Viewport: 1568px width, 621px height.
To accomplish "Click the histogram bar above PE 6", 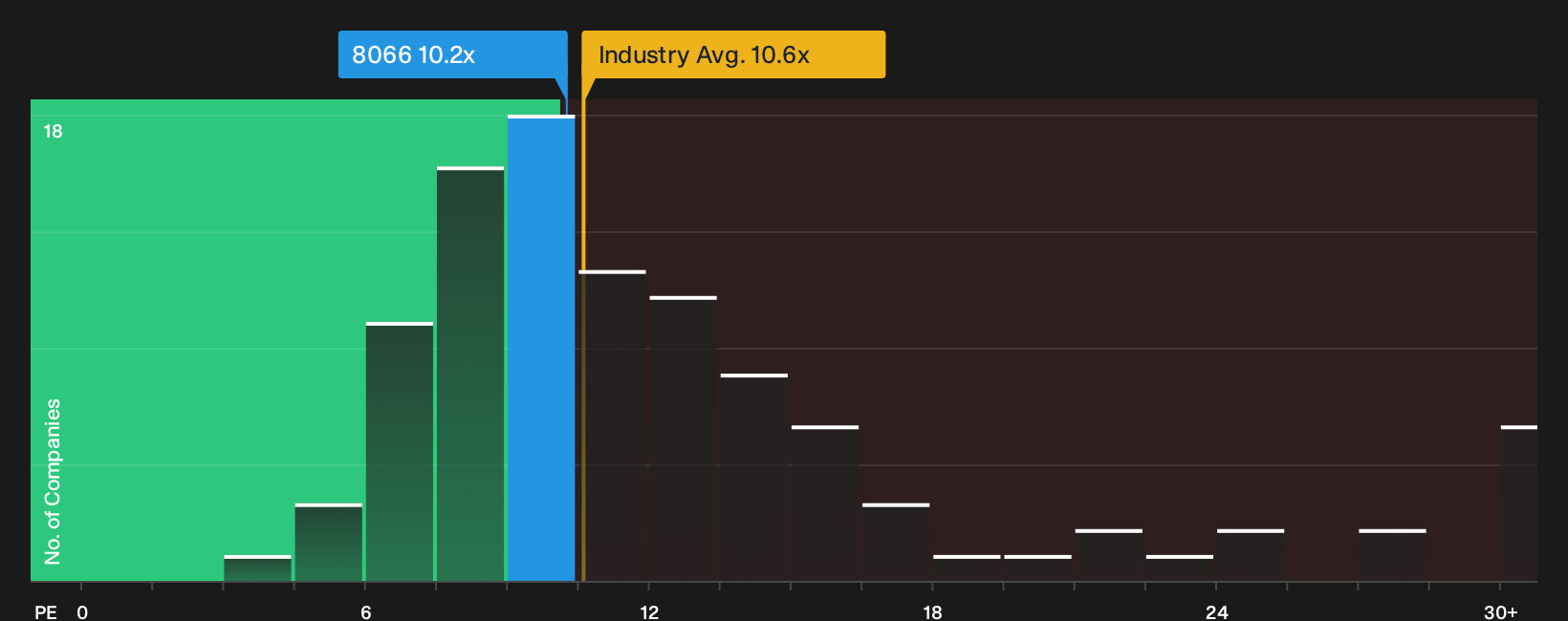I will [x=400, y=452].
